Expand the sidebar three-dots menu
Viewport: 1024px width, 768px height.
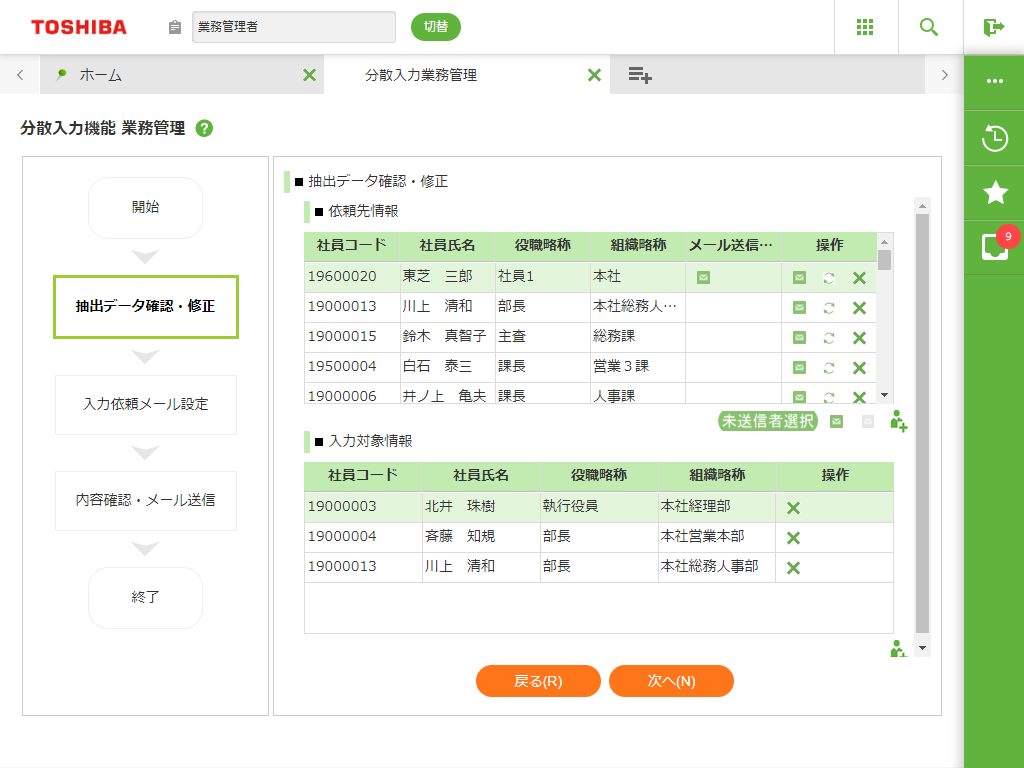click(x=994, y=81)
